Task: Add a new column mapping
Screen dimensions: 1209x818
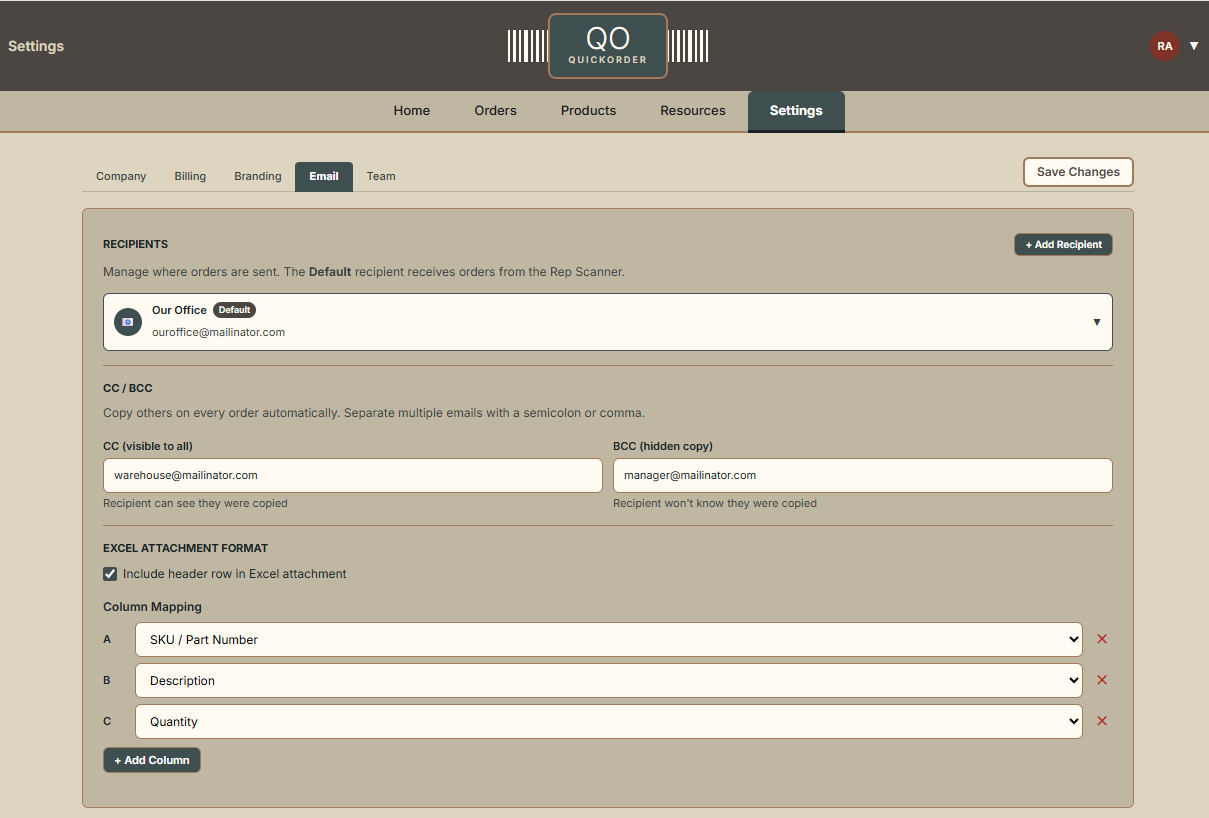Action: [x=152, y=760]
